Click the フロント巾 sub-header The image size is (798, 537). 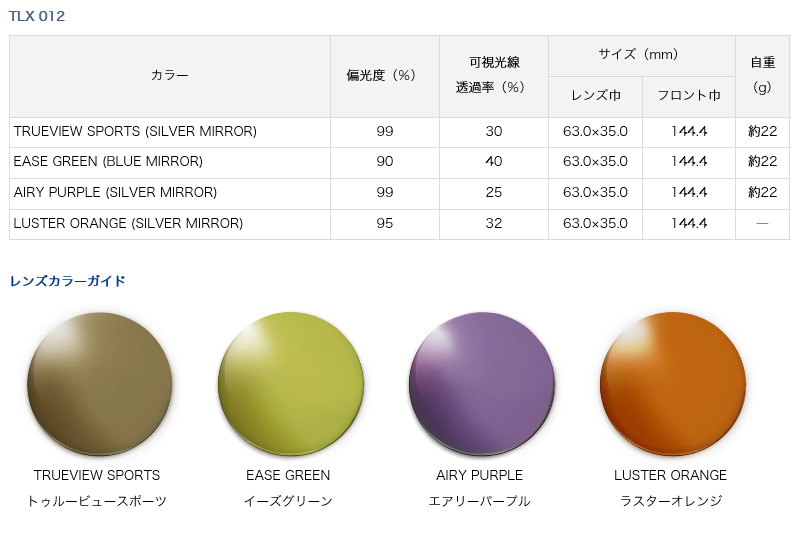pos(689,97)
